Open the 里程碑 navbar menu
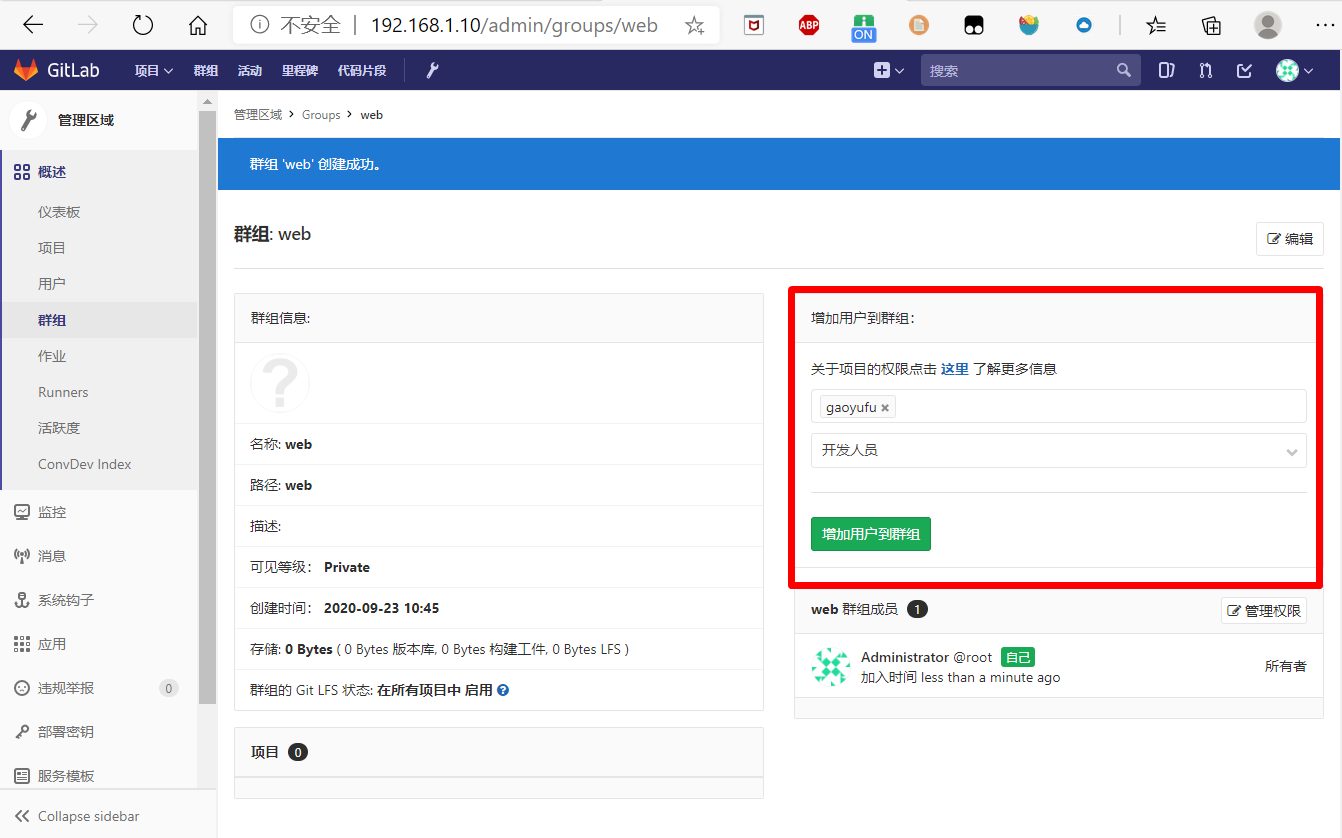The image size is (1342, 838). point(300,70)
